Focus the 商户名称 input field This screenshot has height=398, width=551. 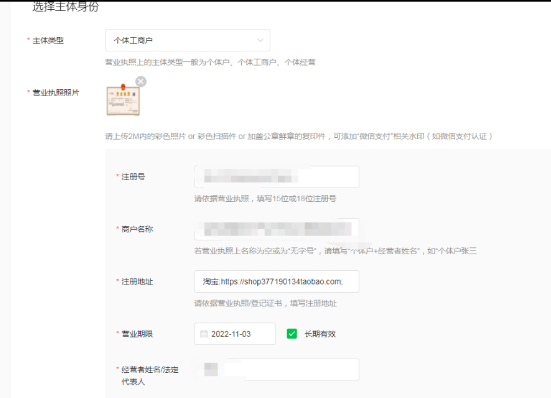click(277, 229)
